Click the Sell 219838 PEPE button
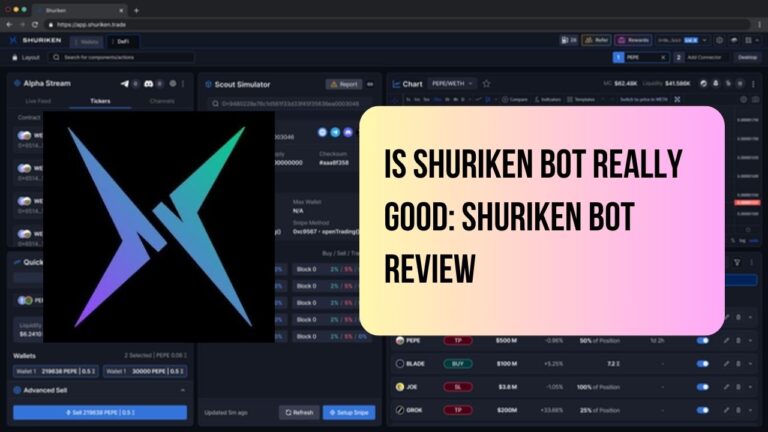Viewport: 768px width, 432px height. click(x=100, y=412)
